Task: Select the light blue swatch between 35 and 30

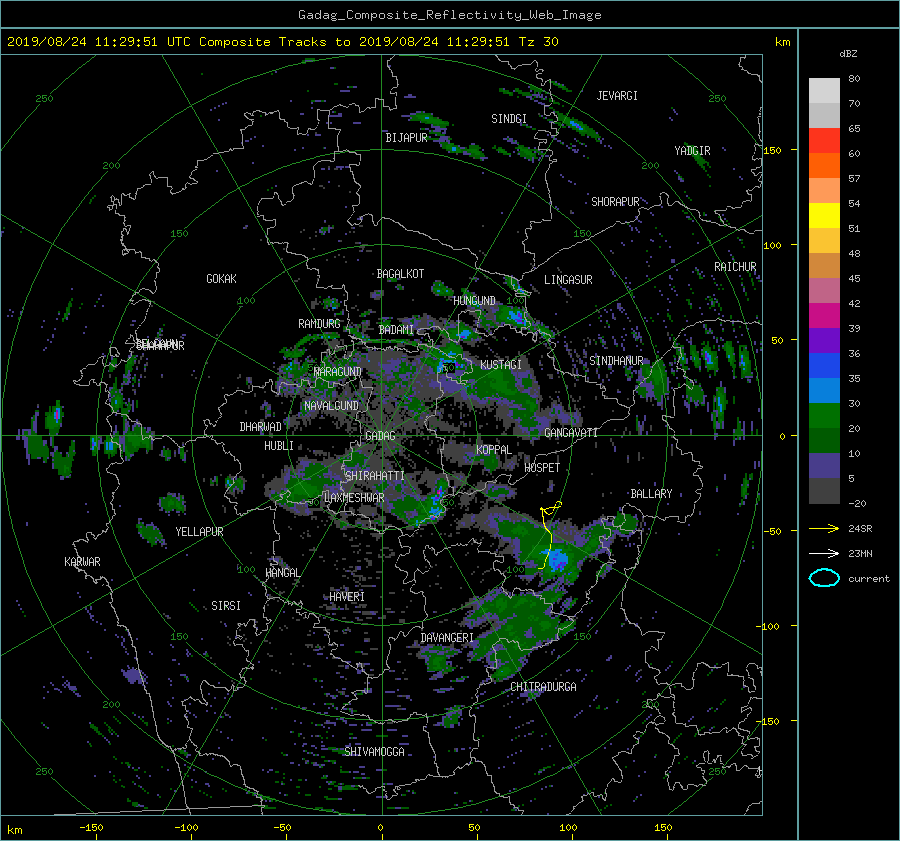Action: coord(824,391)
